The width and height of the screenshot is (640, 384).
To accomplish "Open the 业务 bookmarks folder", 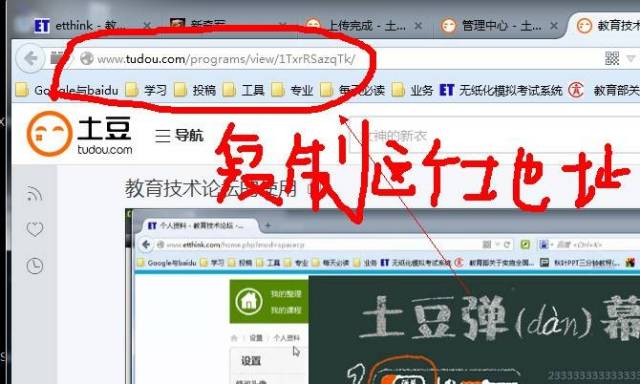I will coord(413,90).
